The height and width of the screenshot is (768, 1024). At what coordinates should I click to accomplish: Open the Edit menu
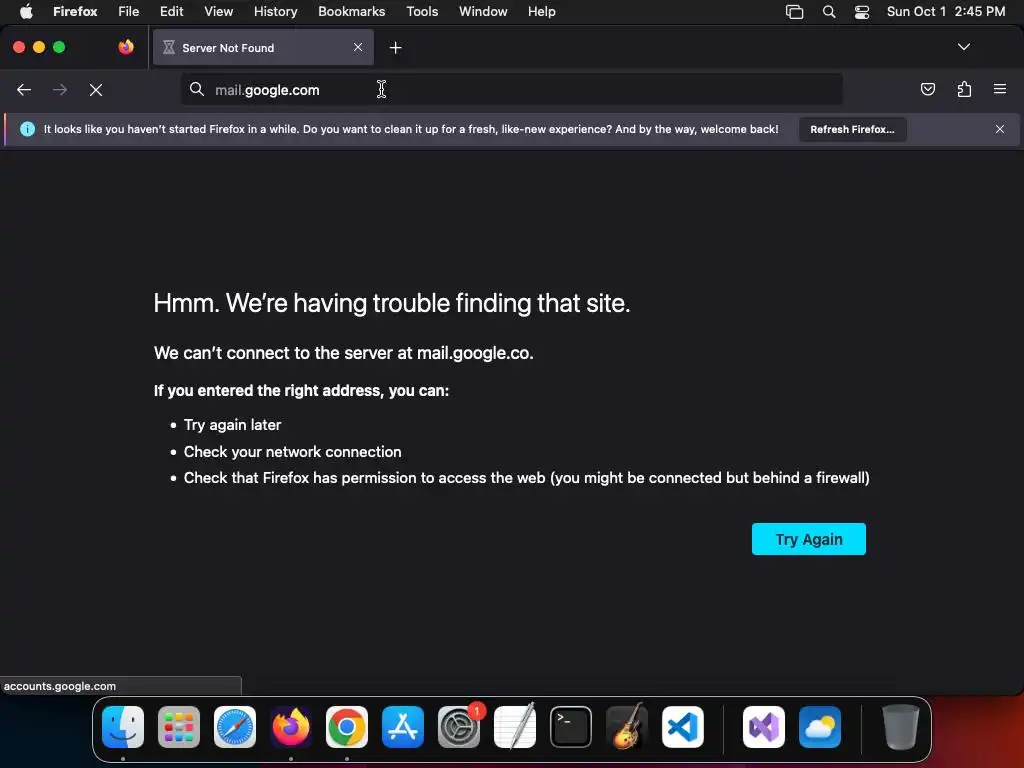tap(171, 11)
